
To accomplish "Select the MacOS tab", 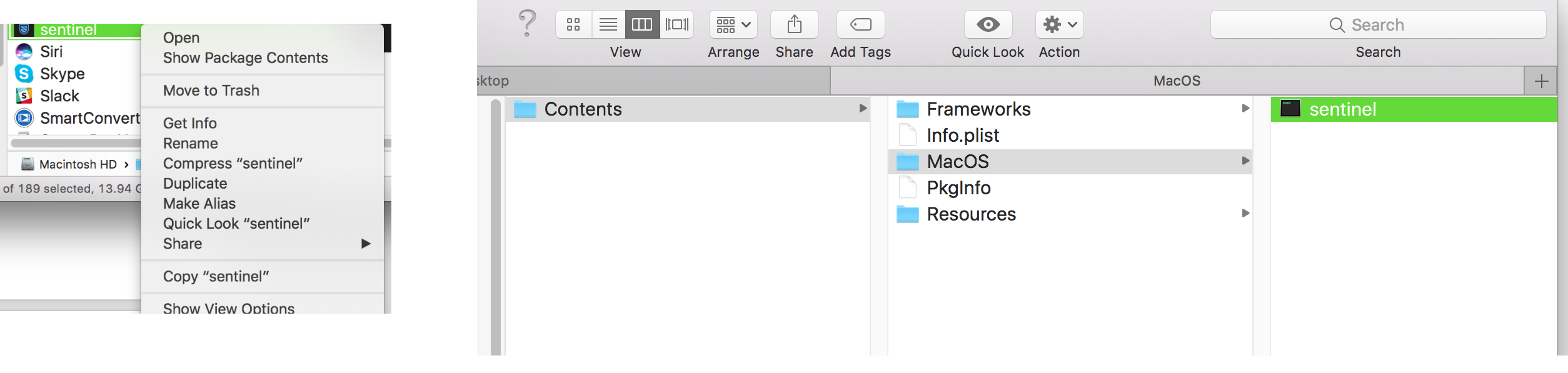I will point(1177,81).
